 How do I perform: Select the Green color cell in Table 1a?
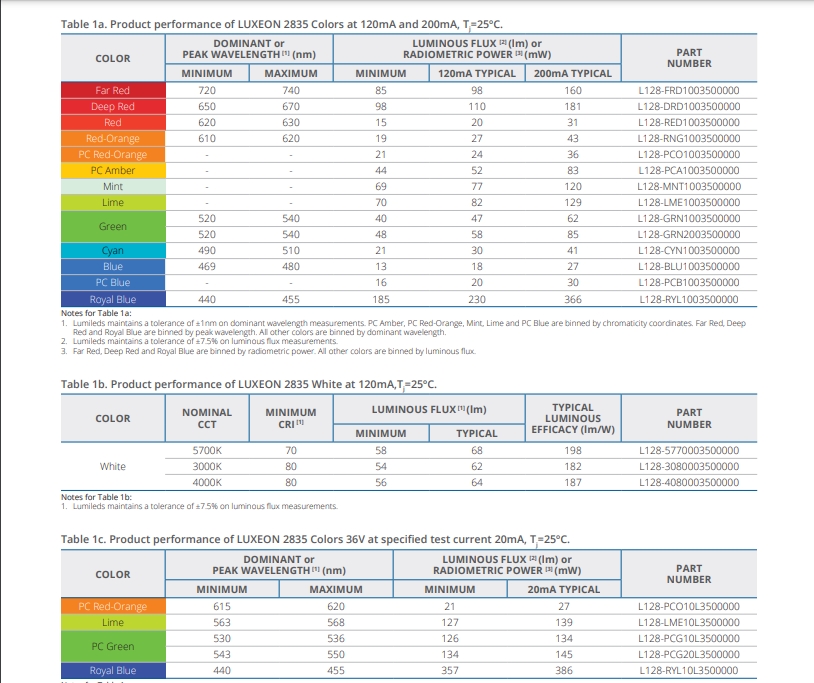113,226
